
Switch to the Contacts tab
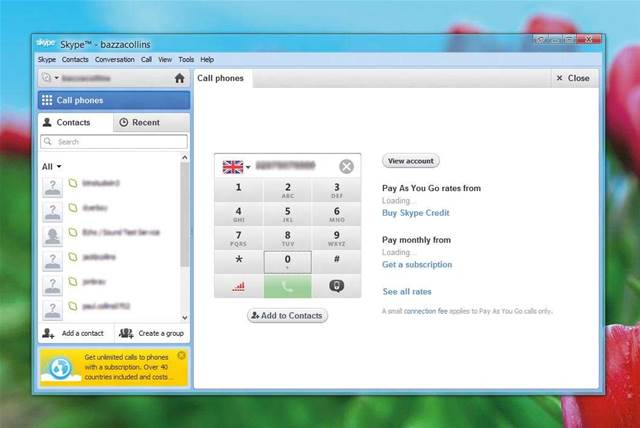click(75, 122)
